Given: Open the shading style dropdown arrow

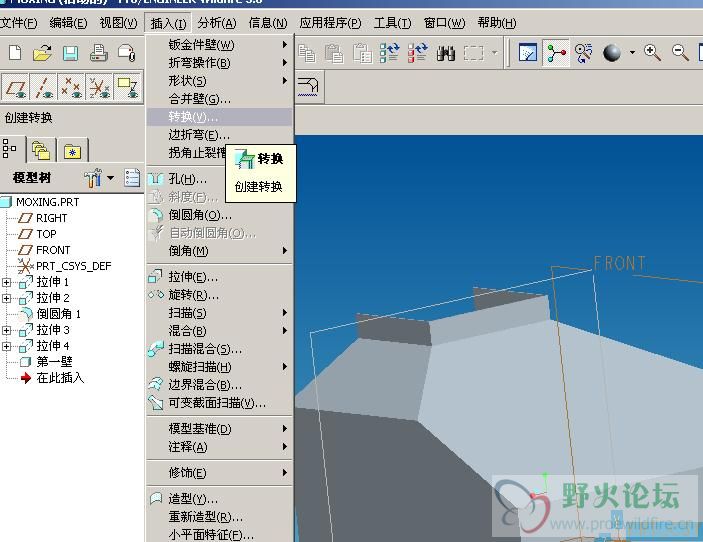Looking at the screenshot, I should 632,52.
